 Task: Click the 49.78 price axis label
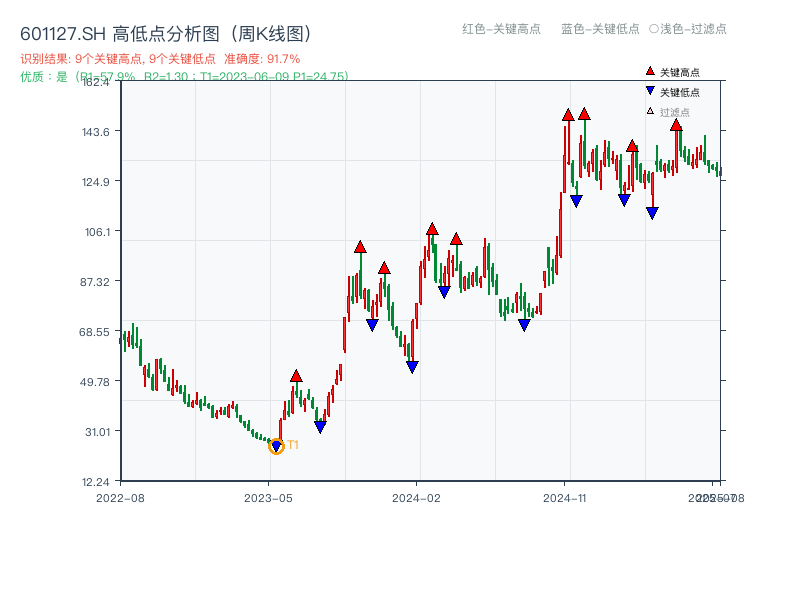click(95, 382)
